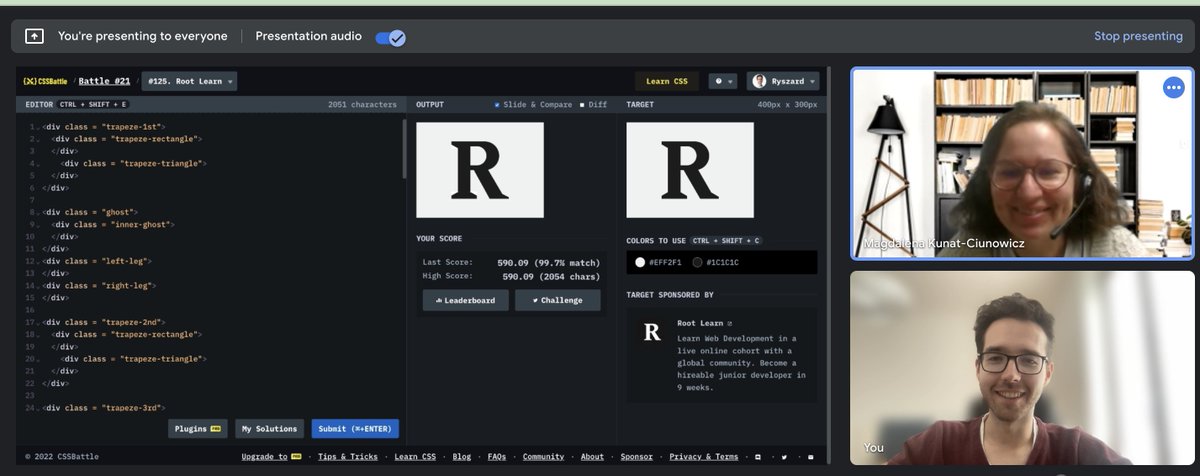This screenshot has width=1200, height=476.
Task: Click the 'You' video tile
Action: coord(1022,366)
